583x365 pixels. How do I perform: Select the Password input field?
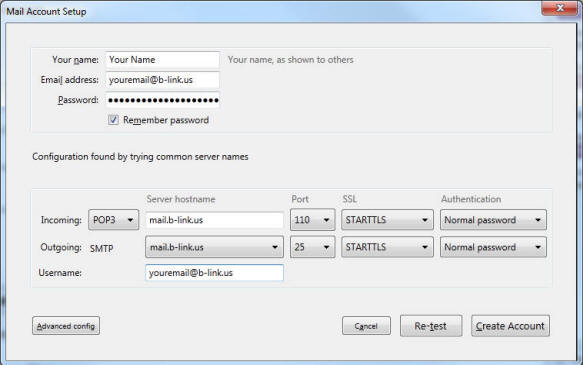[x=162, y=100]
